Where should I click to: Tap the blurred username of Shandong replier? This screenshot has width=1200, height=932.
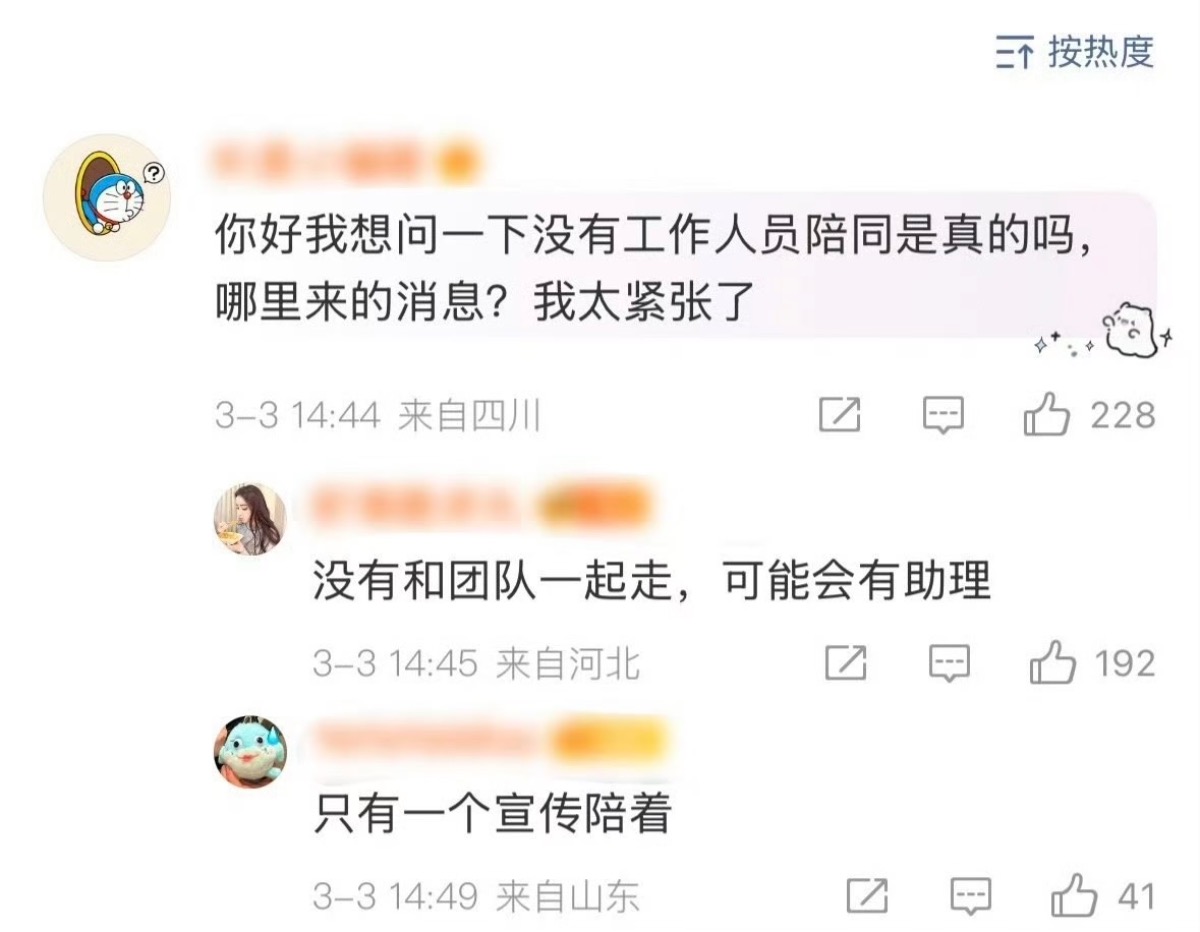490,741
